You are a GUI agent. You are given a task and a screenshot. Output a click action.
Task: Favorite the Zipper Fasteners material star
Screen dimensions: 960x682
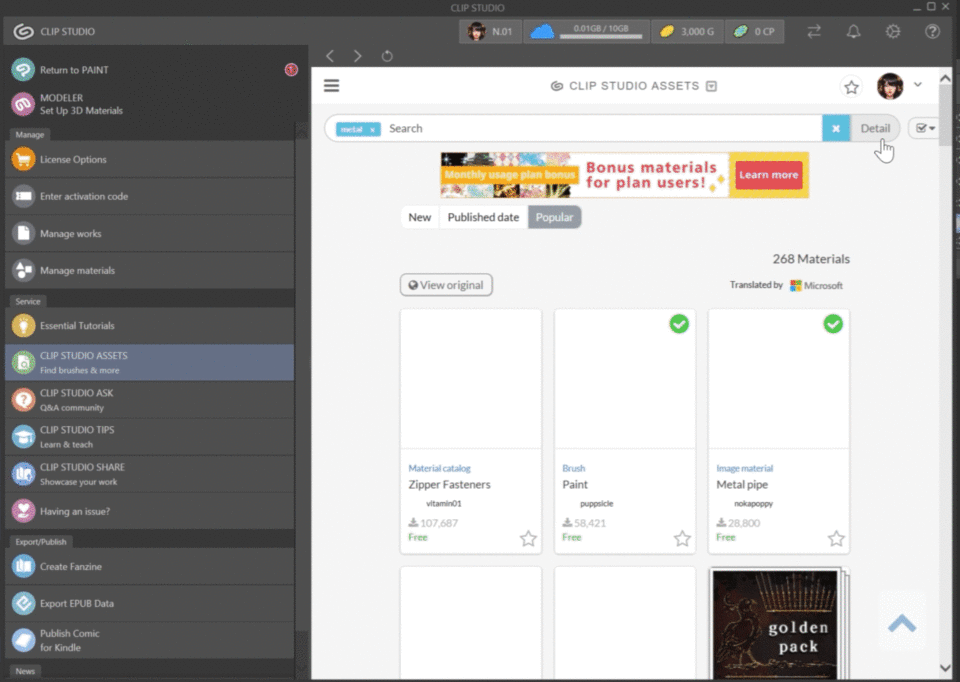(x=528, y=539)
